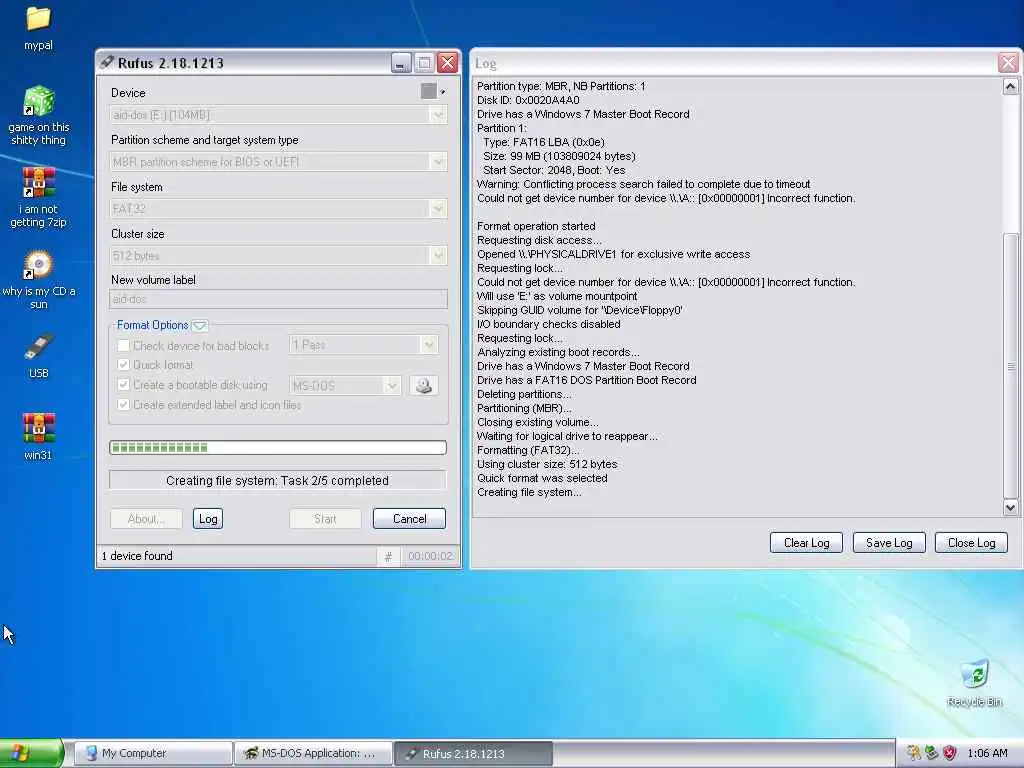The height and width of the screenshot is (768, 1024).
Task: Click '1 device found' status text
Action: coord(137,556)
